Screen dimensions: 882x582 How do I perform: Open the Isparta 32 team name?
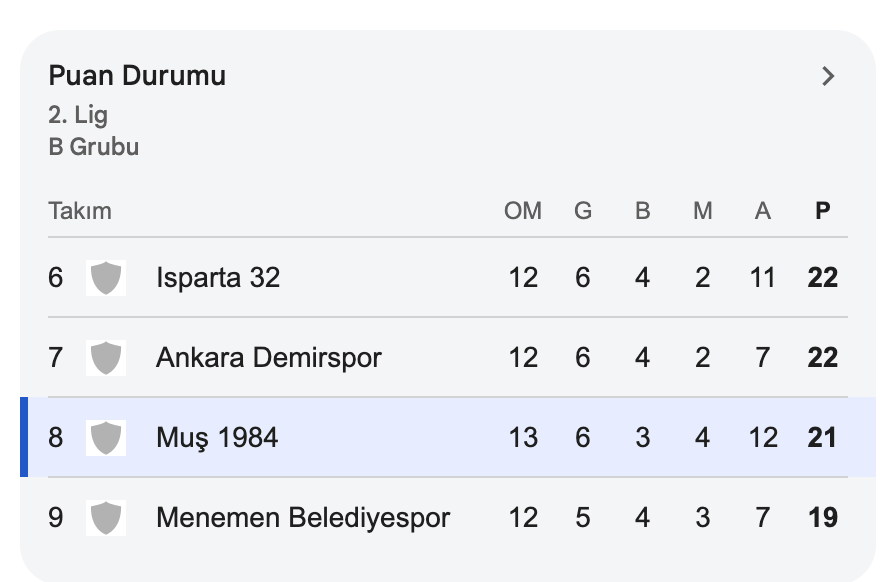(x=218, y=278)
